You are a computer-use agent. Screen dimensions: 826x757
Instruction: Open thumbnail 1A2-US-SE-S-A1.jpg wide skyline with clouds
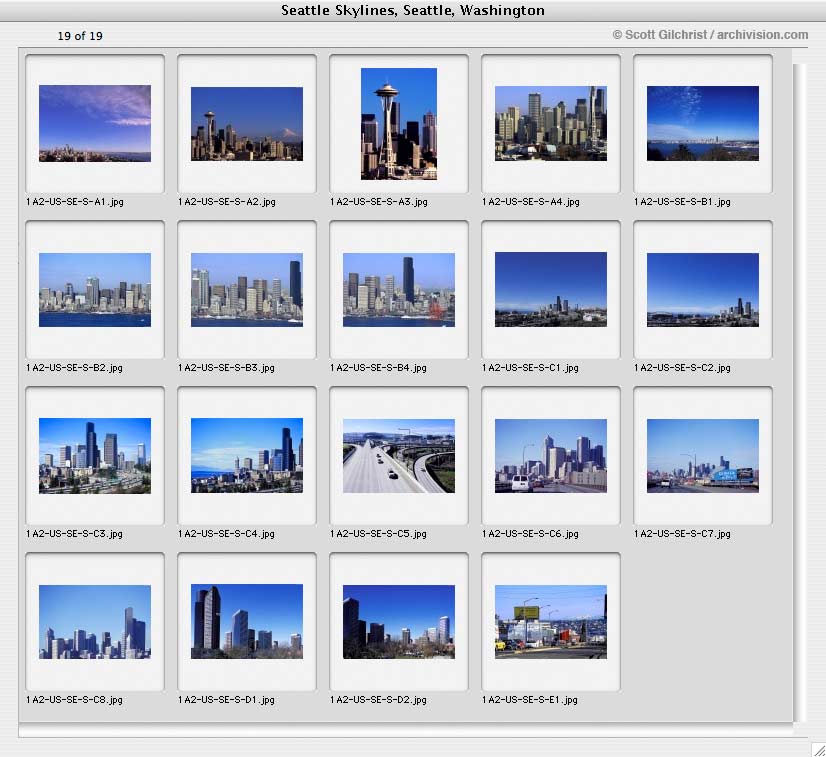[x=95, y=123]
